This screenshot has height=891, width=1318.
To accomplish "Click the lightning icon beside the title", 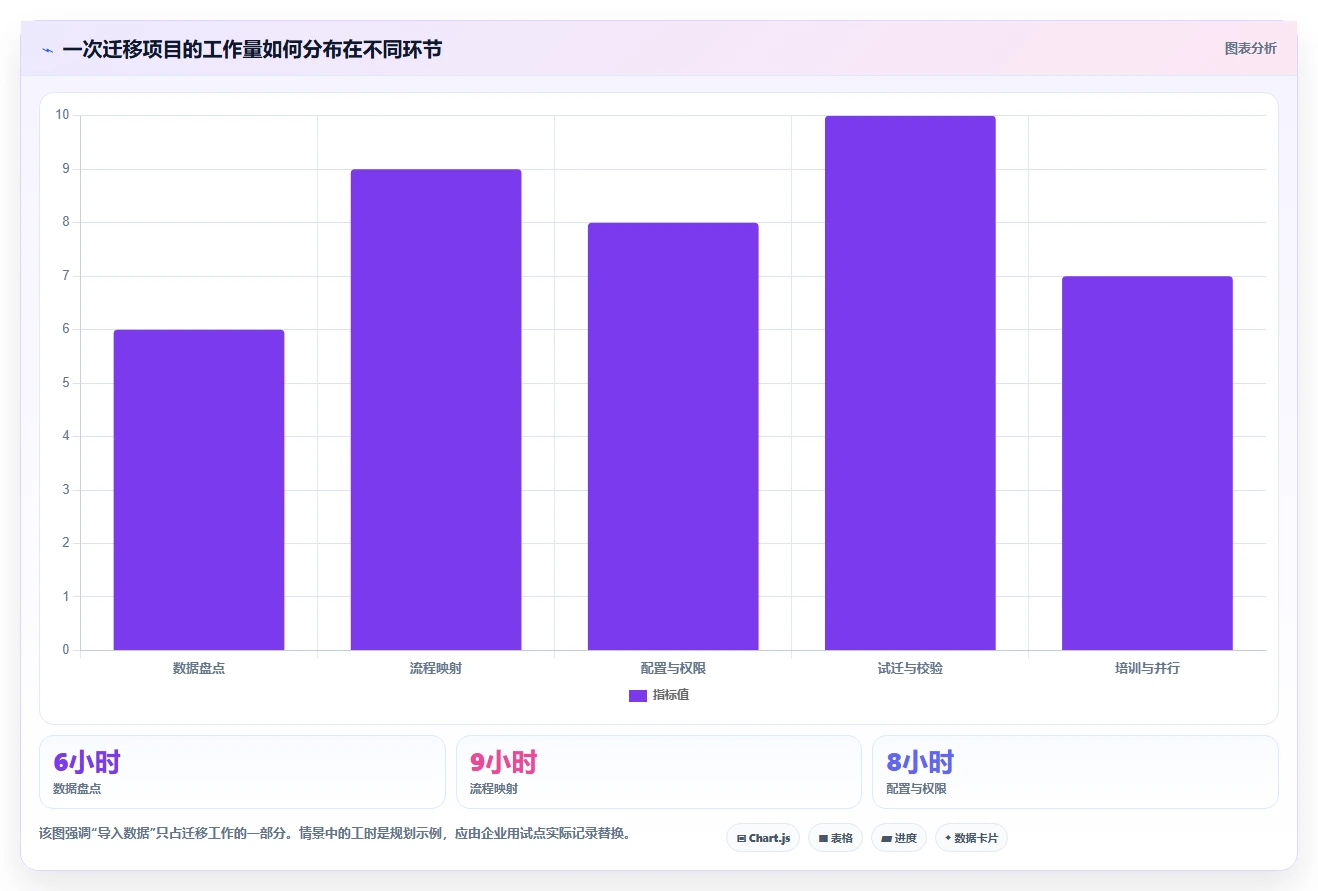I will [47, 50].
